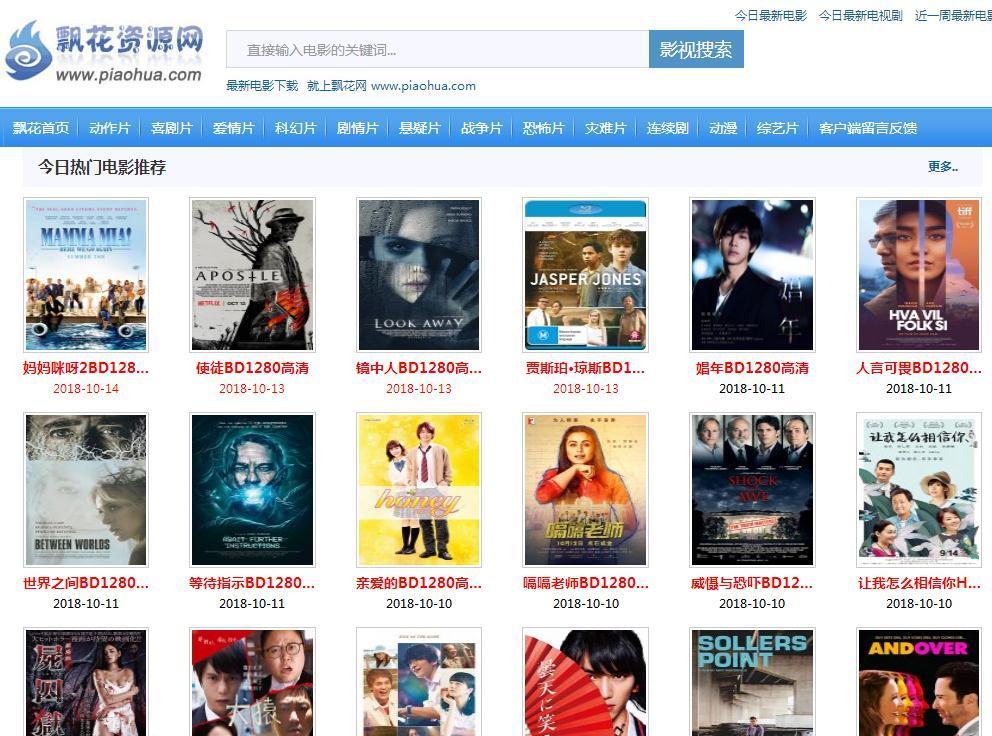Open the Mamma Mia movie poster
The height and width of the screenshot is (736, 992).
click(86, 275)
